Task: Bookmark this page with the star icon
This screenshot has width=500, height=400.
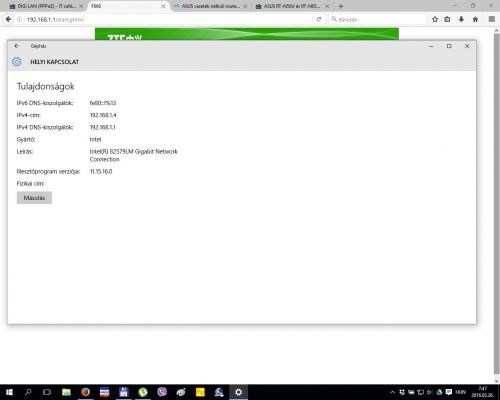Action: (435, 19)
